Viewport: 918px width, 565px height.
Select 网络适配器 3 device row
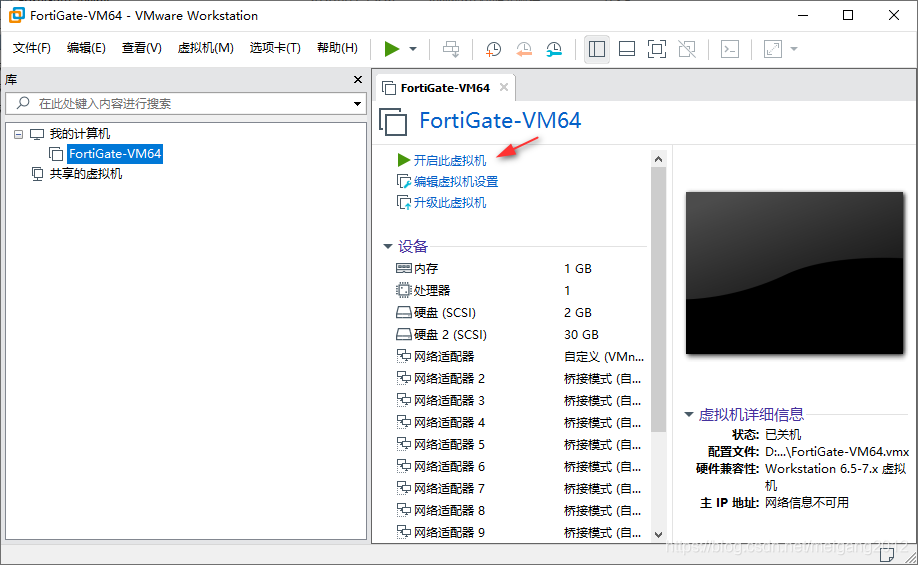[x=521, y=400]
